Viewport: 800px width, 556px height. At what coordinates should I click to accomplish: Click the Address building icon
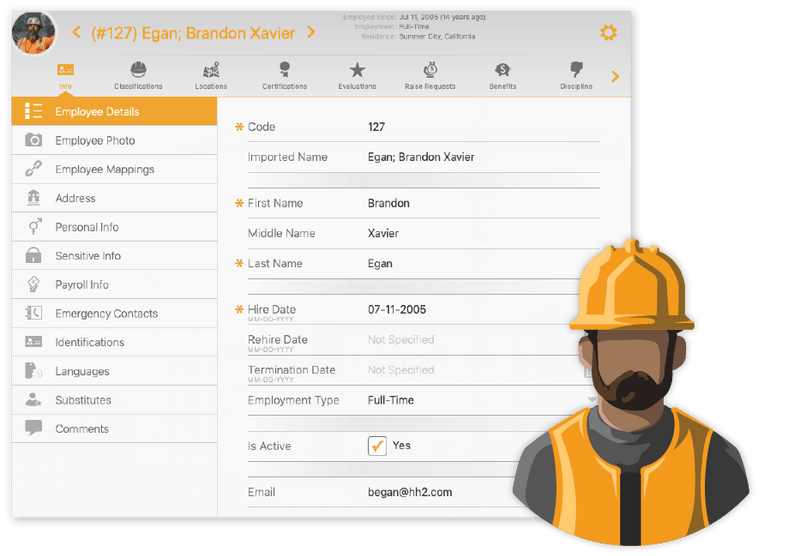(x=34, y=197)
